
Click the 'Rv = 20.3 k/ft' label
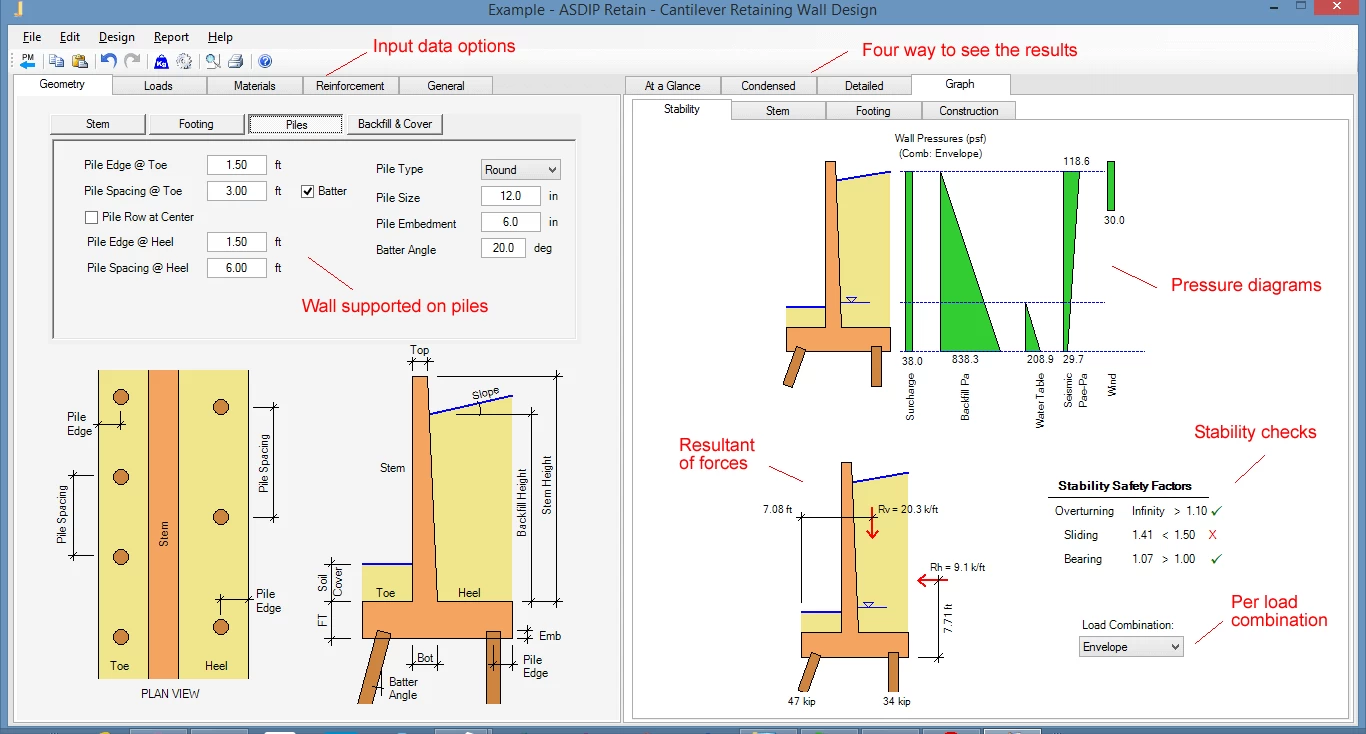(908, 509)
